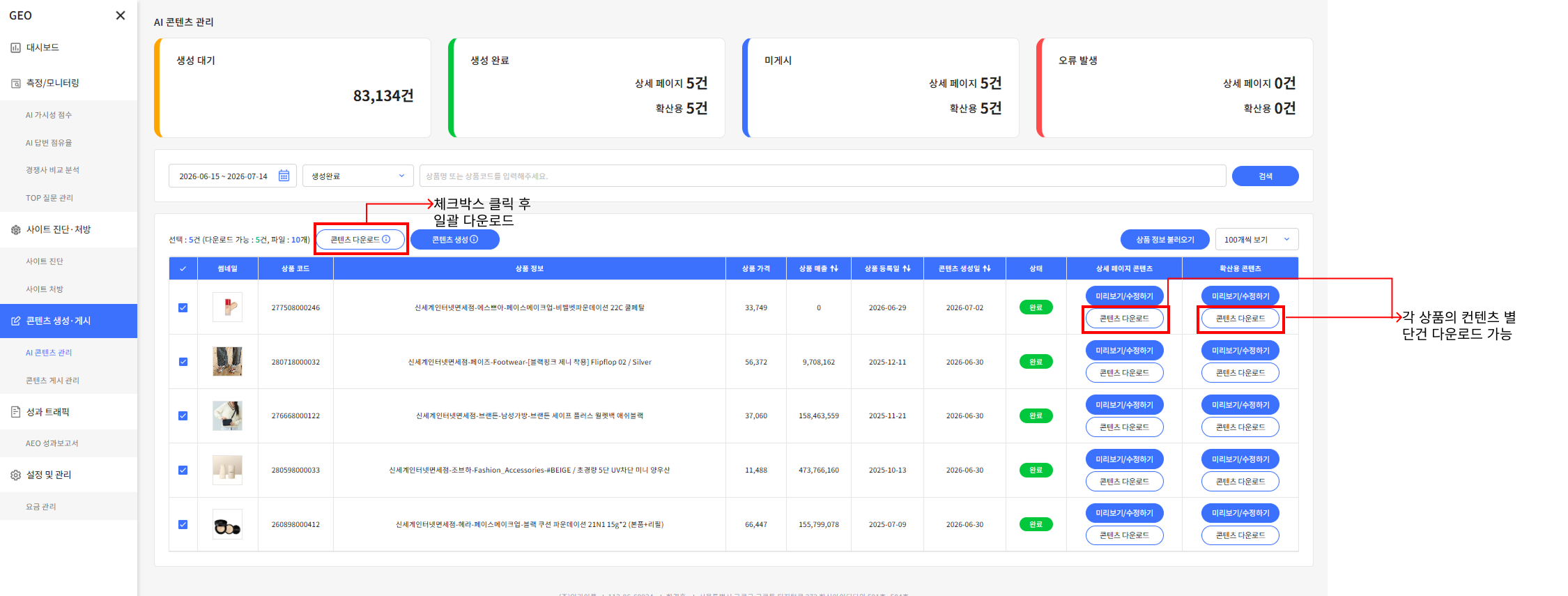Viewport: 1568px width, 596px height.
Task: Select AI 콘텐츠 관리 submenu item
Action: tap(49, 353)
